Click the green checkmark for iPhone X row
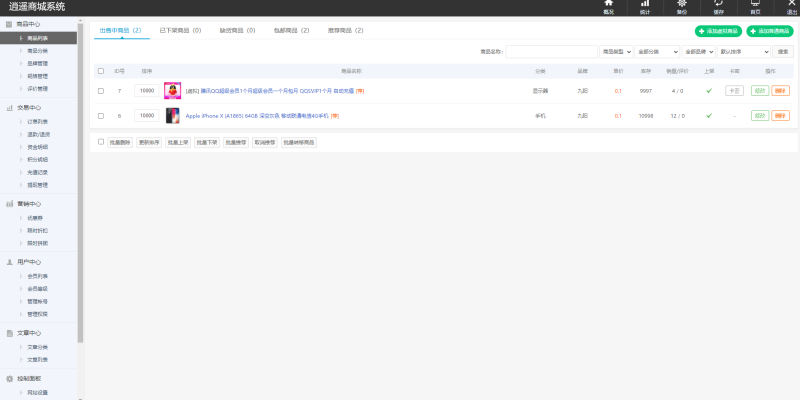Screen dimensions: 800x400 pyautogui.click(x=709, y=116)
